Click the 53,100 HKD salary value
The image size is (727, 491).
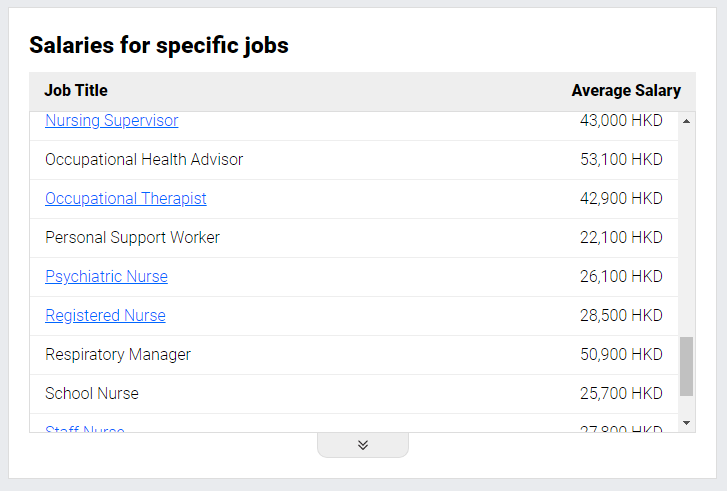(621, 159)
